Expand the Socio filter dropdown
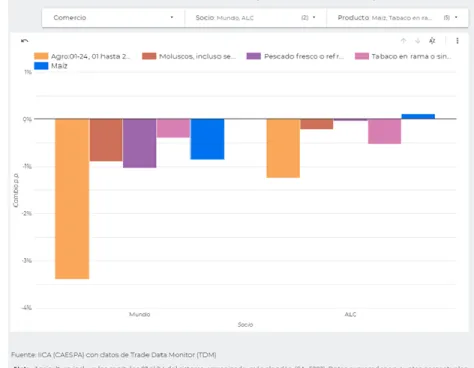The image size is (474, 368). [x=256, y=17]
